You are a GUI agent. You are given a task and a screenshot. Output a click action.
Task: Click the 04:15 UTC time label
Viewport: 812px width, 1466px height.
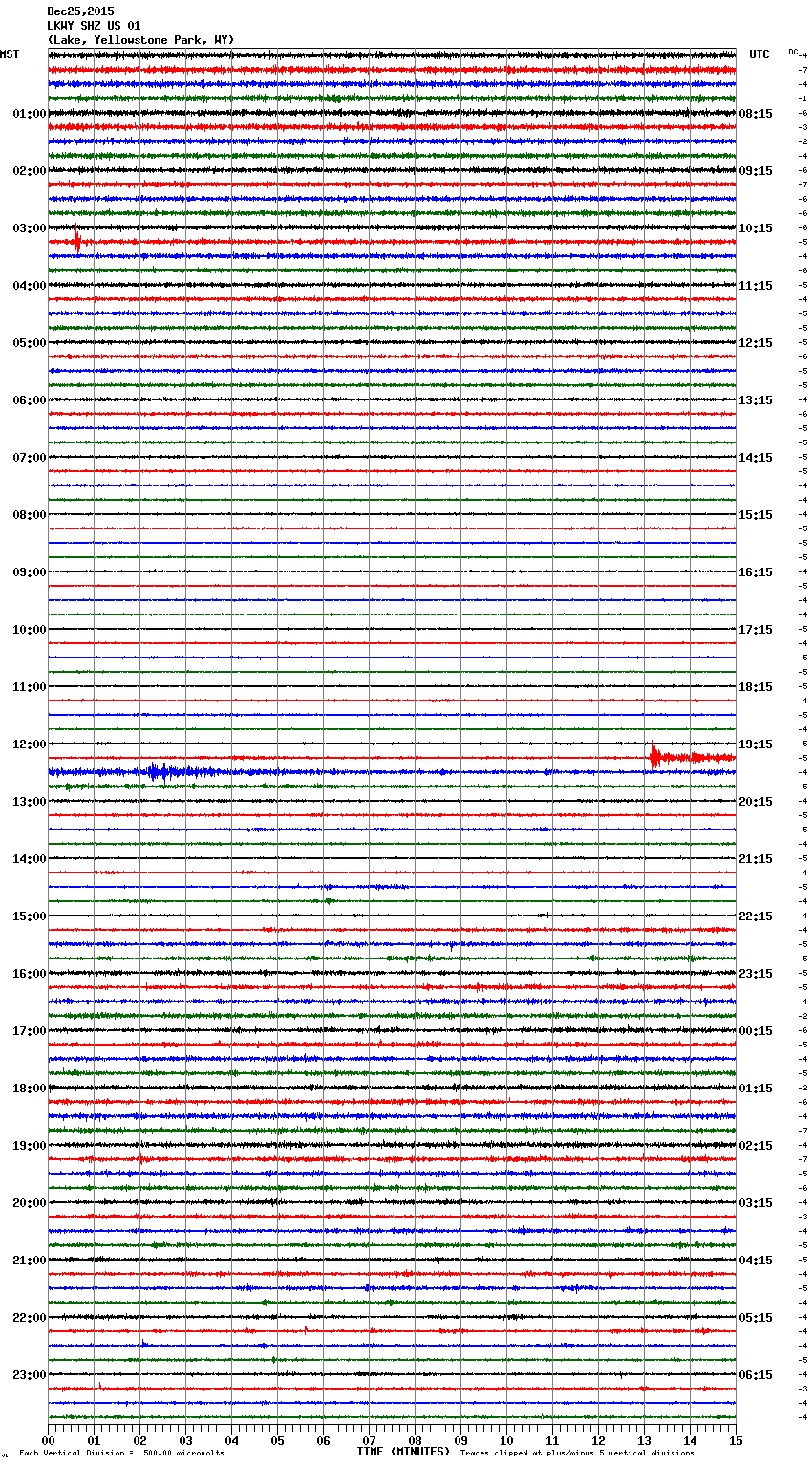756,1261
